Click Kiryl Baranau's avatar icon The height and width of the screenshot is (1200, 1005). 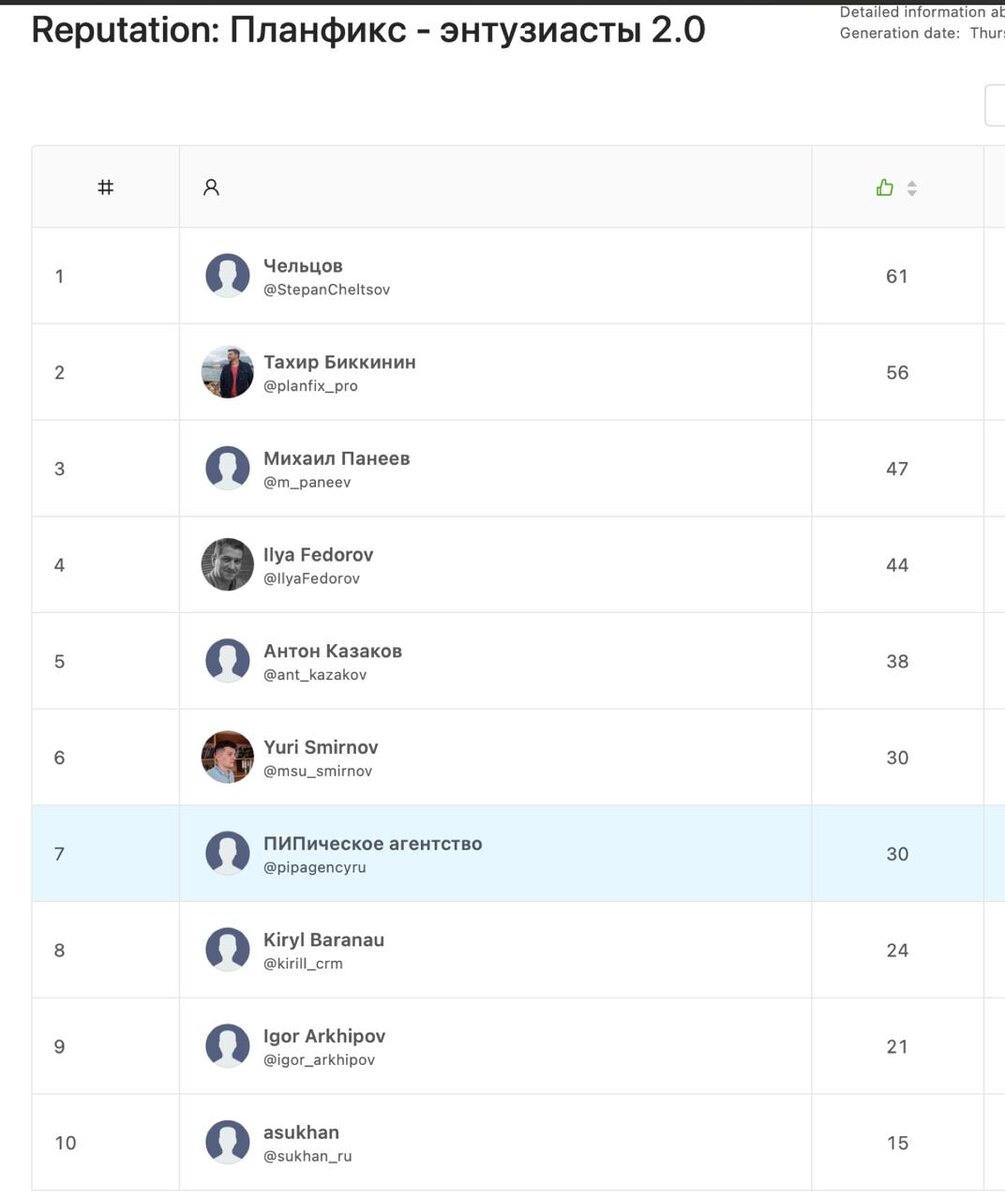pos(228,950)
